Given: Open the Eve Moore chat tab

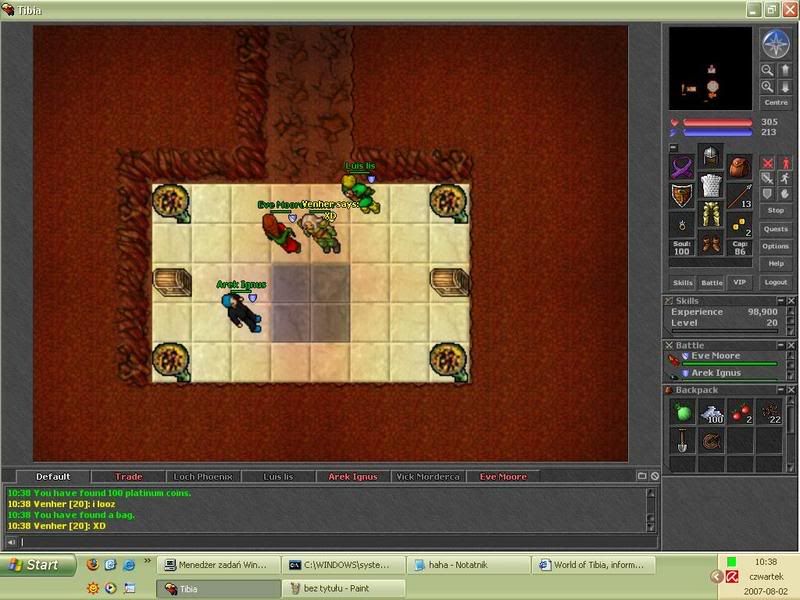Looking at the screenshot, I should [x=503, y=477].
